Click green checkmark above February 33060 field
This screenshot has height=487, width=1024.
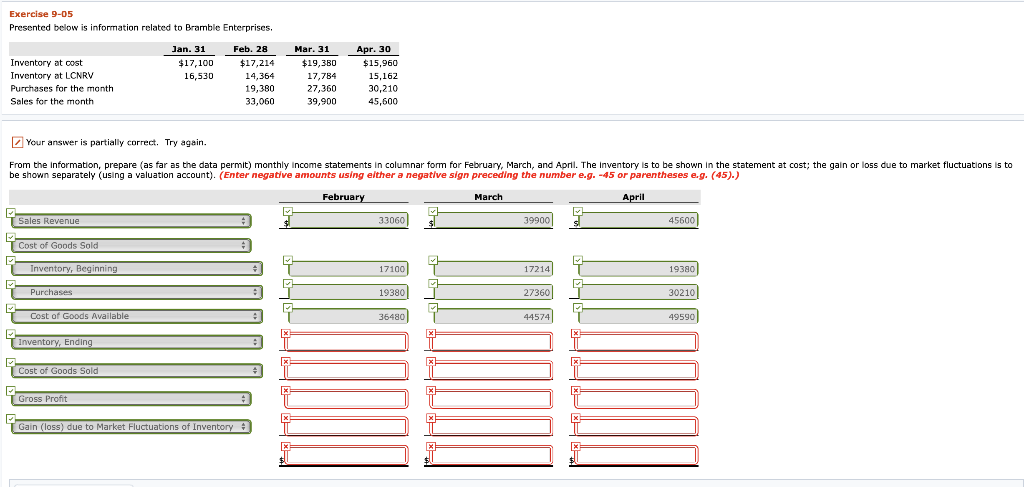click(x=287, y=211)
